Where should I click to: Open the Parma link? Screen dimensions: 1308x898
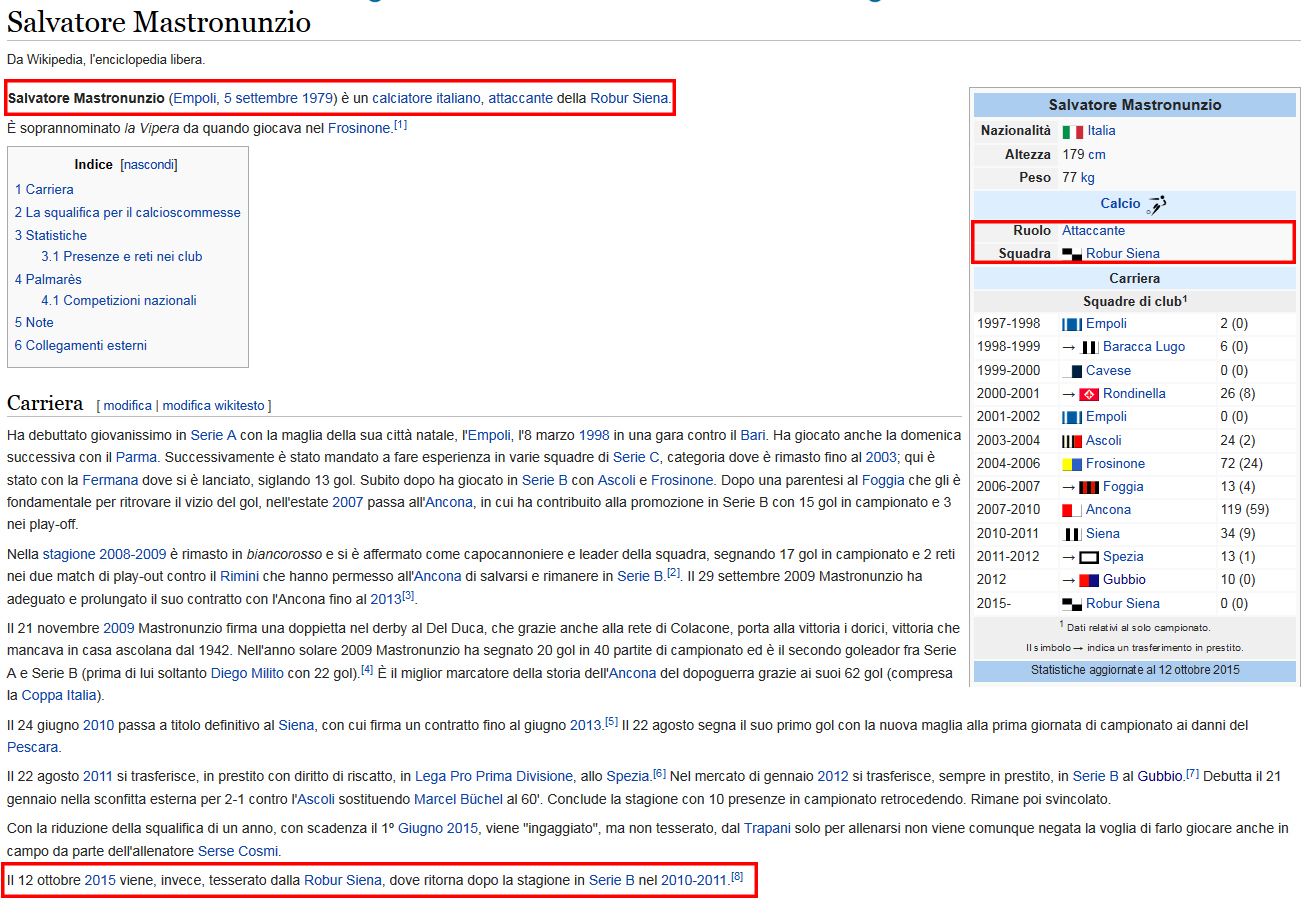point(136,456)
